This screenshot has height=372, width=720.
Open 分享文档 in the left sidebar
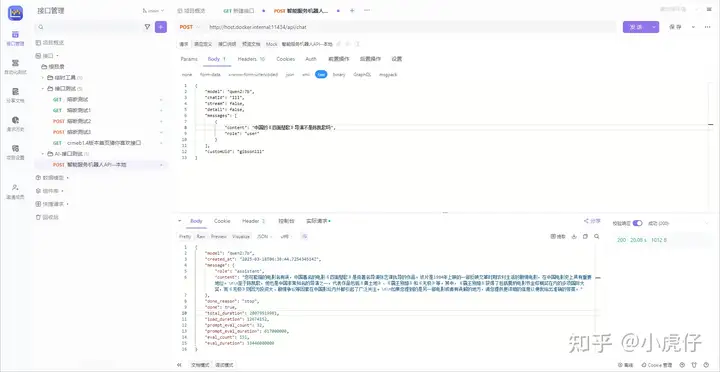coord(16,95)
